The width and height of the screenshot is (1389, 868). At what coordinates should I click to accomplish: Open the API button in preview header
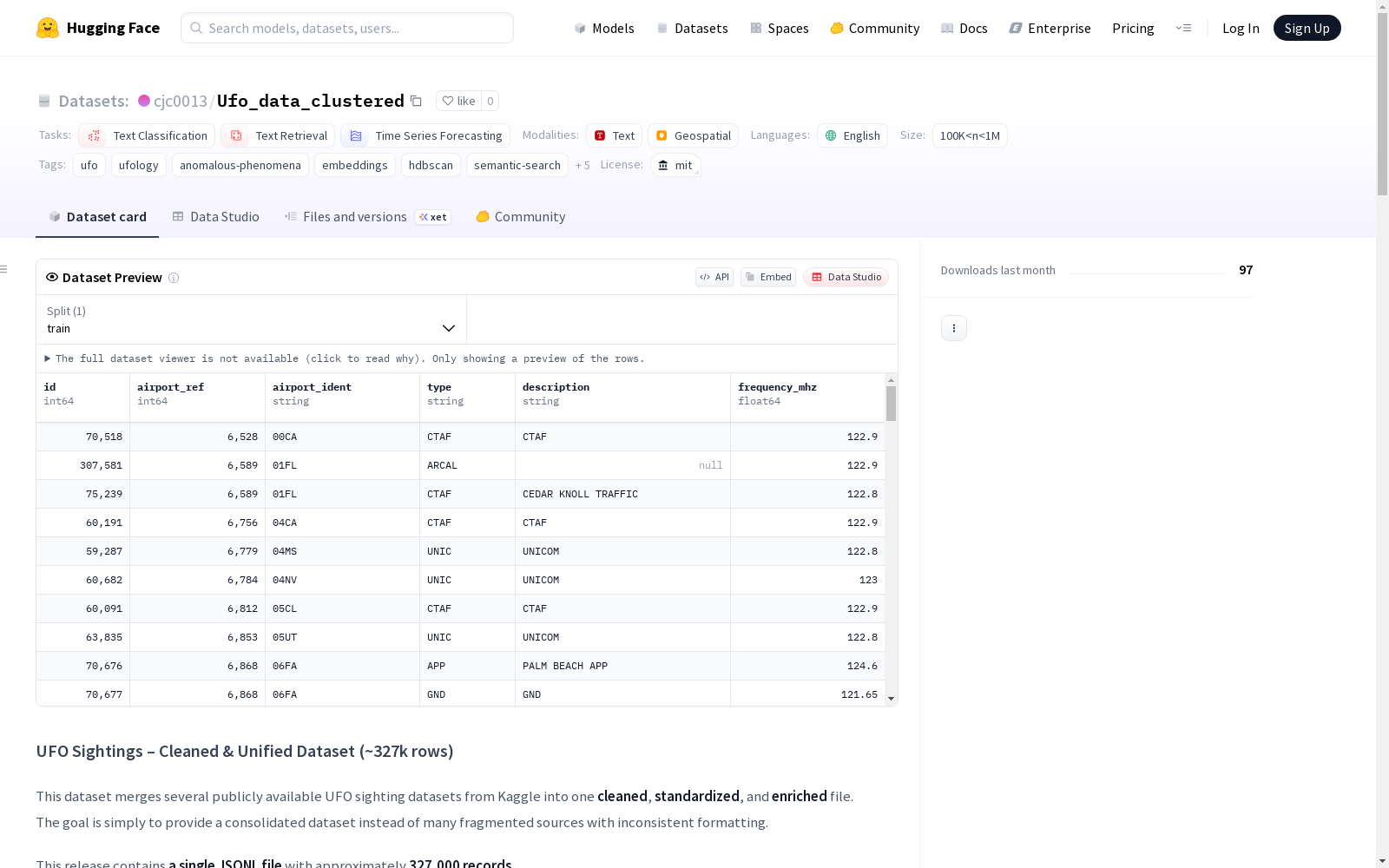(x=714, y=277)
